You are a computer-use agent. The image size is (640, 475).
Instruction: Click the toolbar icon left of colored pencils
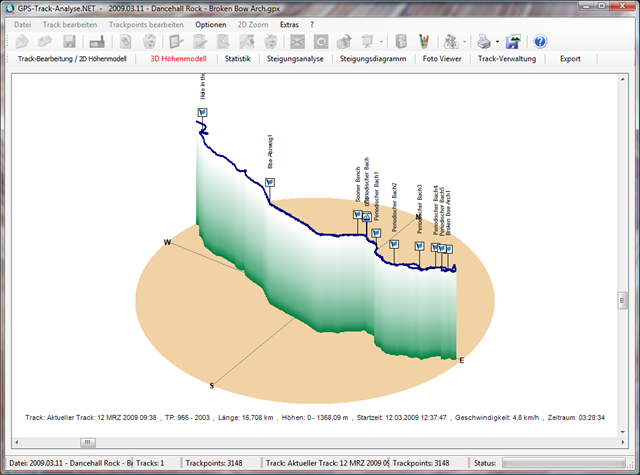pos(401,42)
